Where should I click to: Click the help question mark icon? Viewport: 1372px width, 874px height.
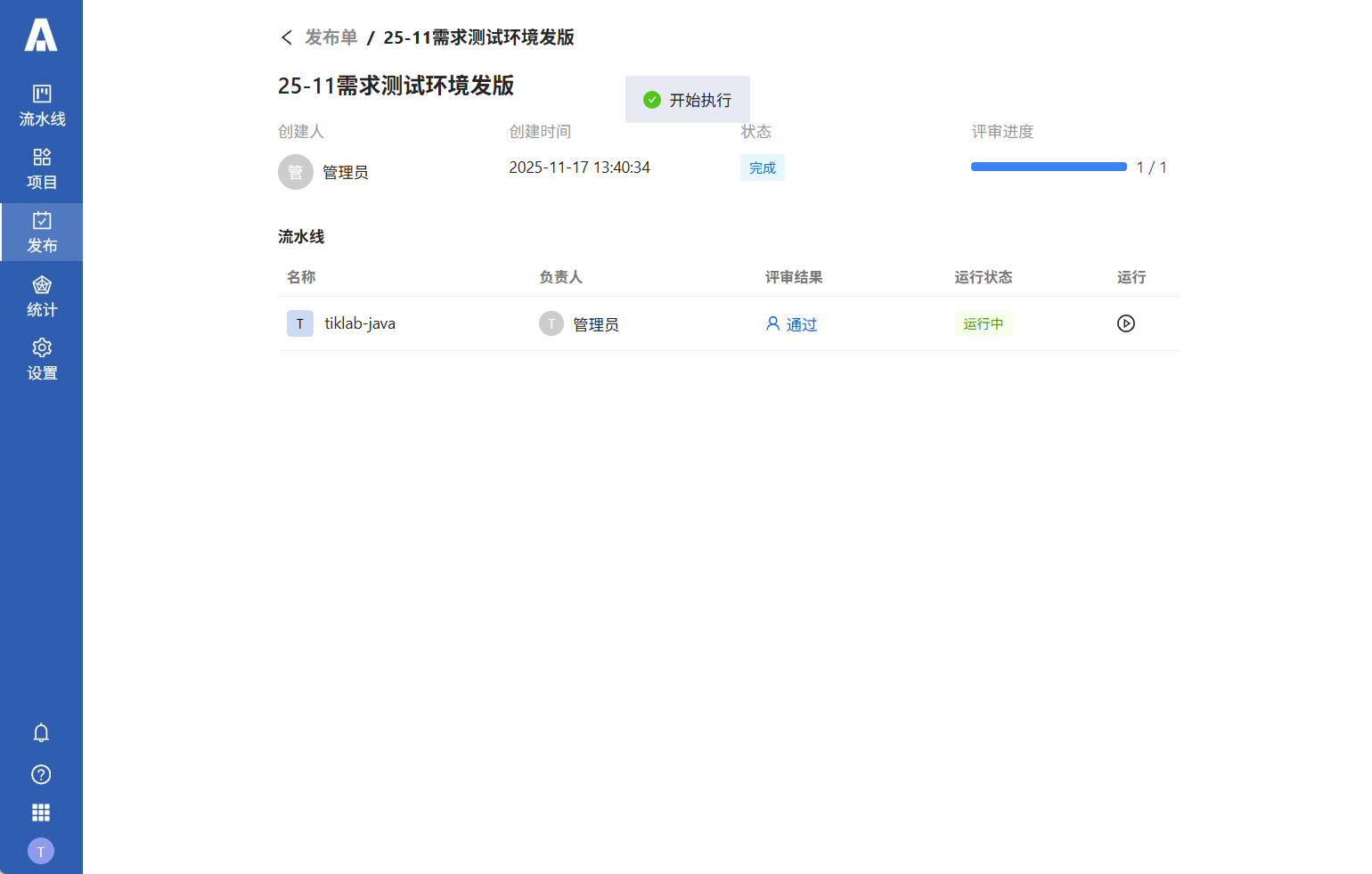point(41,774)
